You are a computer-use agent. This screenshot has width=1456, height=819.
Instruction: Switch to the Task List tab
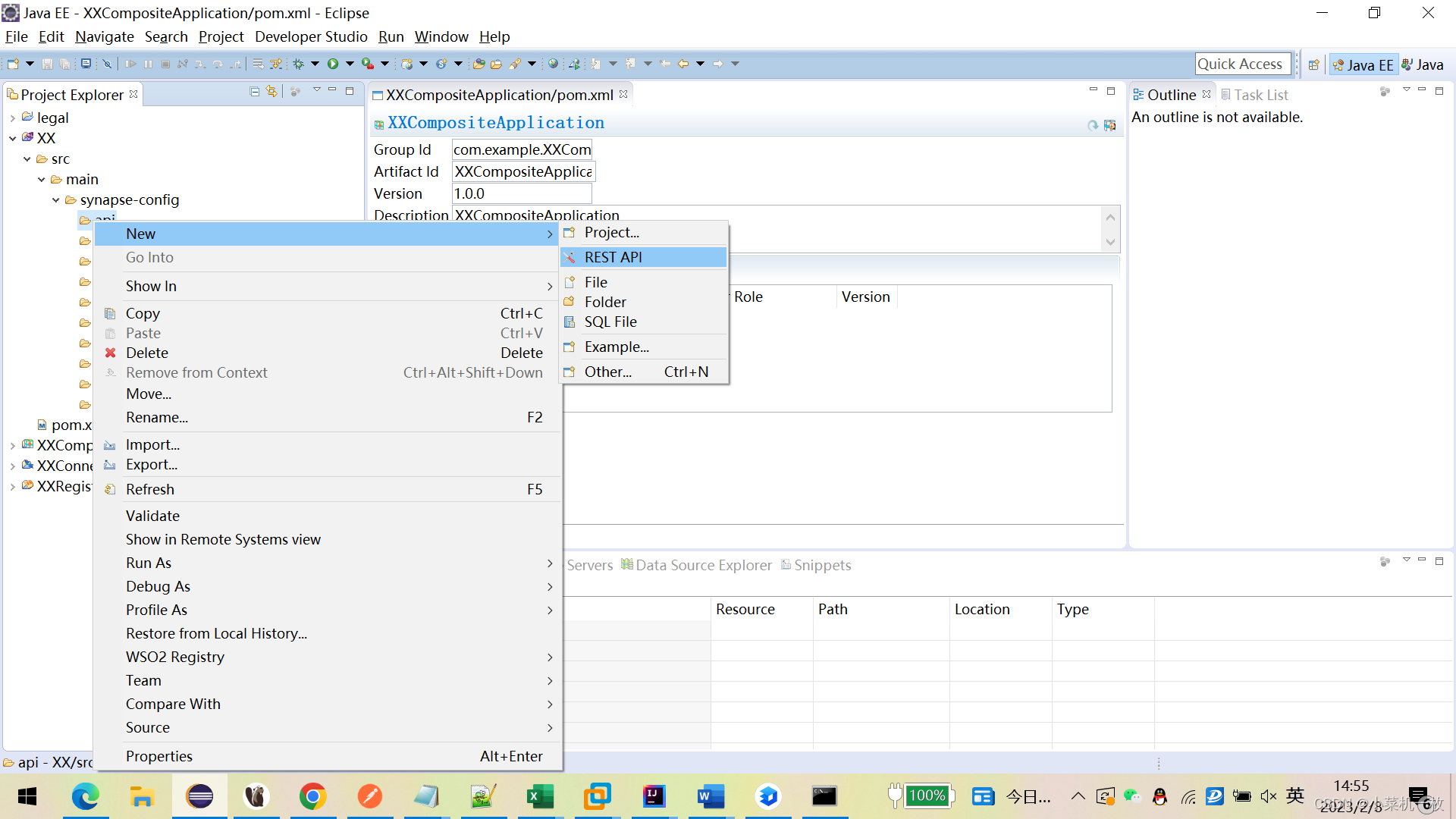pos(1254,95)
